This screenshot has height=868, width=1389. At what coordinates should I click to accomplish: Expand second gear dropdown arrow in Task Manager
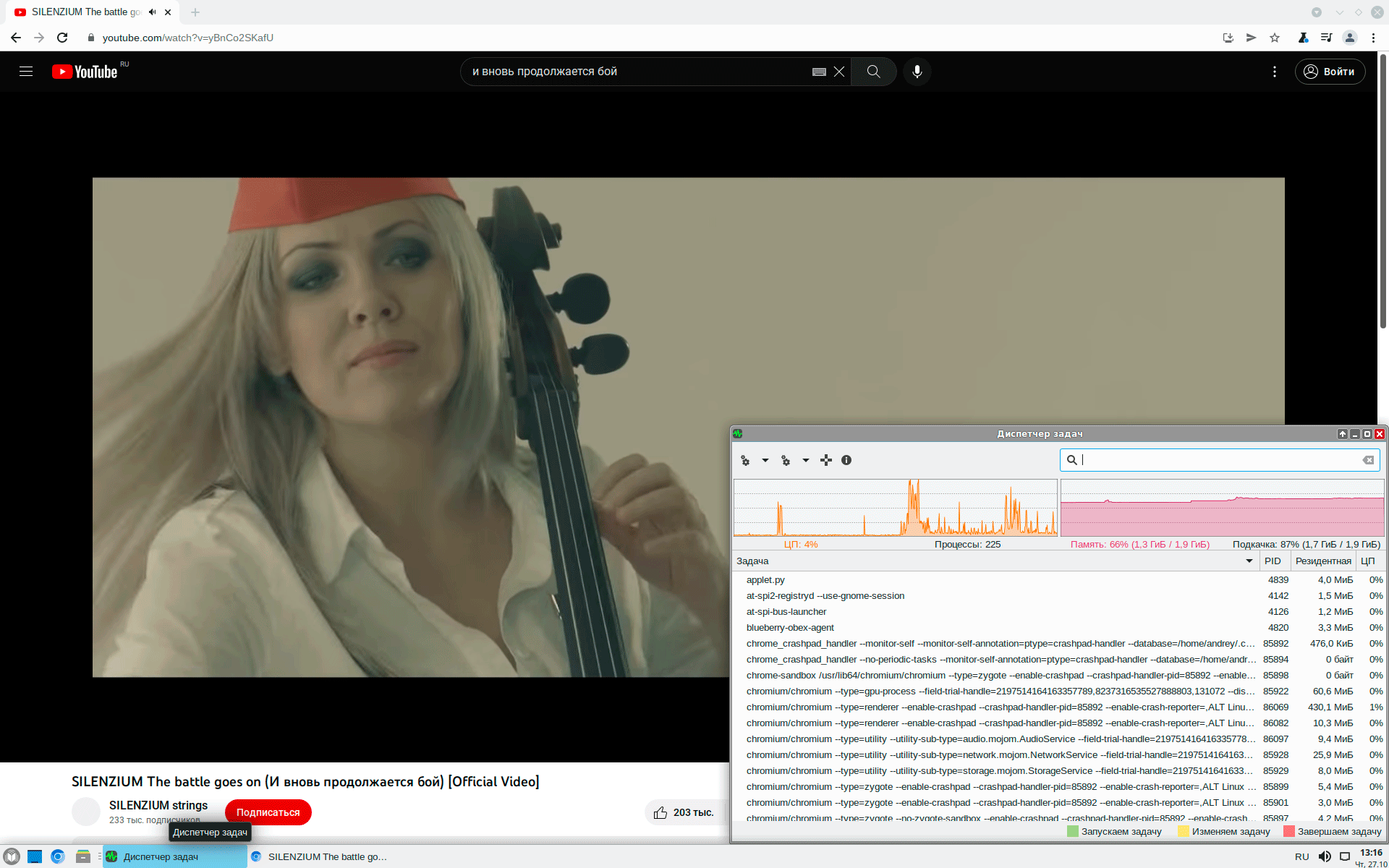[x=806, y=460]
